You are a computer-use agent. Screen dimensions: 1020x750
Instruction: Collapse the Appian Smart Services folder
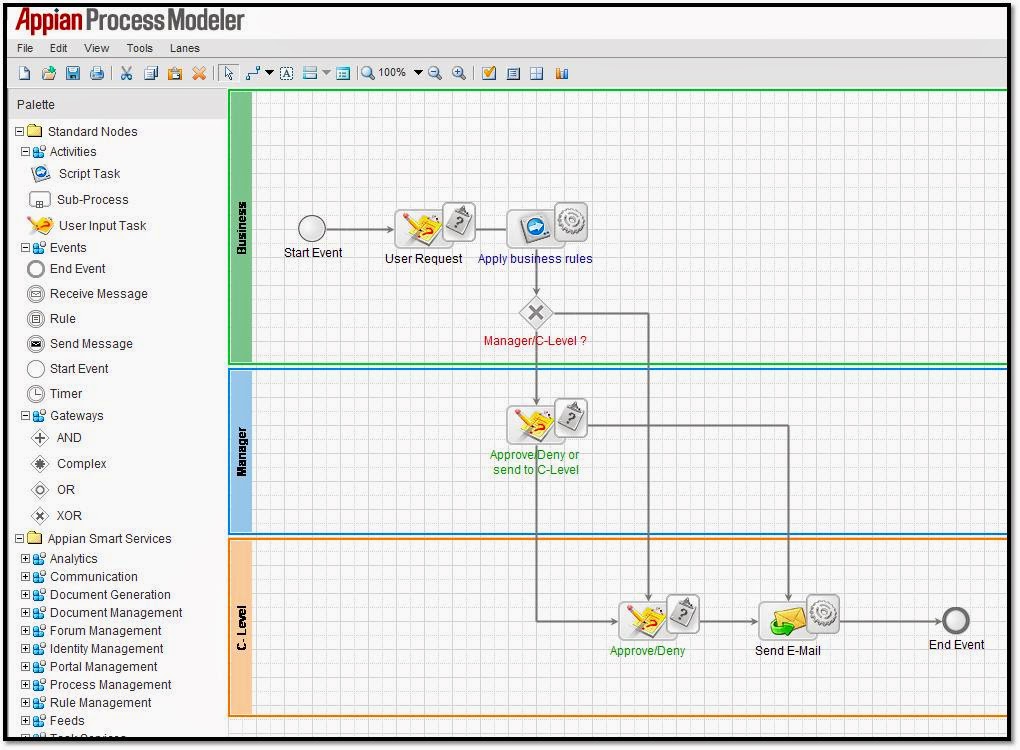(20, 539)
